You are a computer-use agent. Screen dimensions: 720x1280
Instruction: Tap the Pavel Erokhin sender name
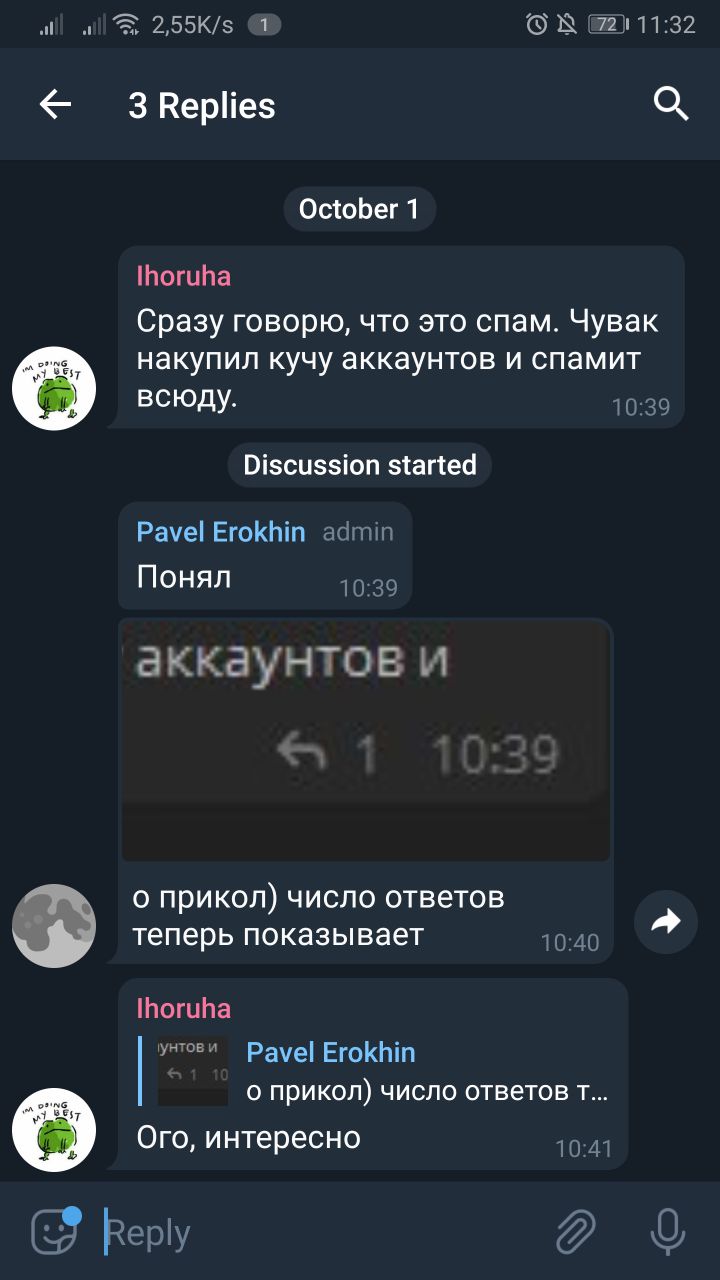pos(220,532)
